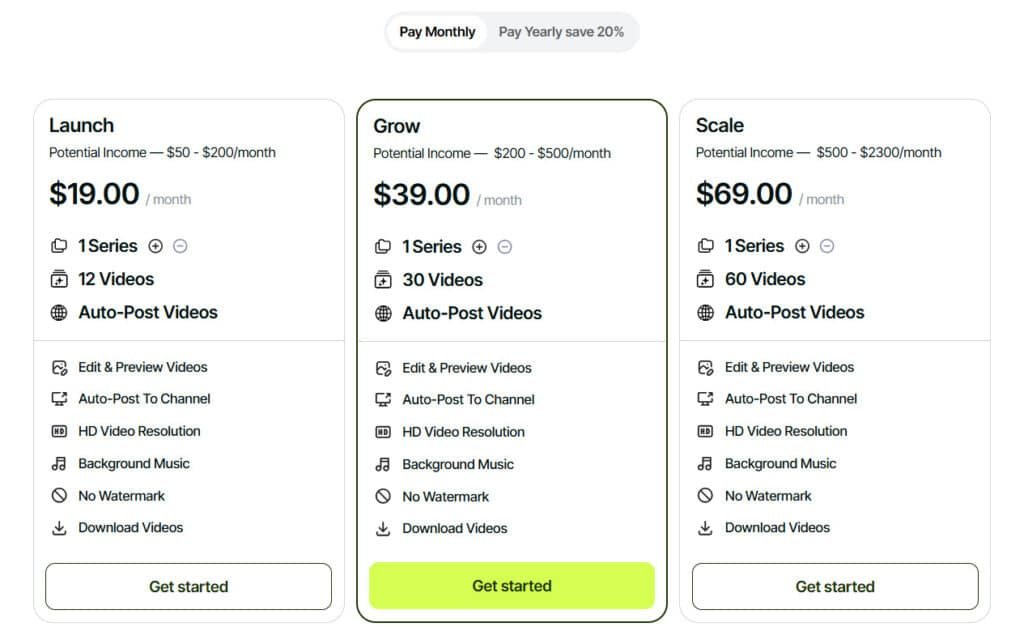Decrease the Series count in the Scale plan
The width and height of the screenshot is (1024, 627).
(x=827, y=245)
